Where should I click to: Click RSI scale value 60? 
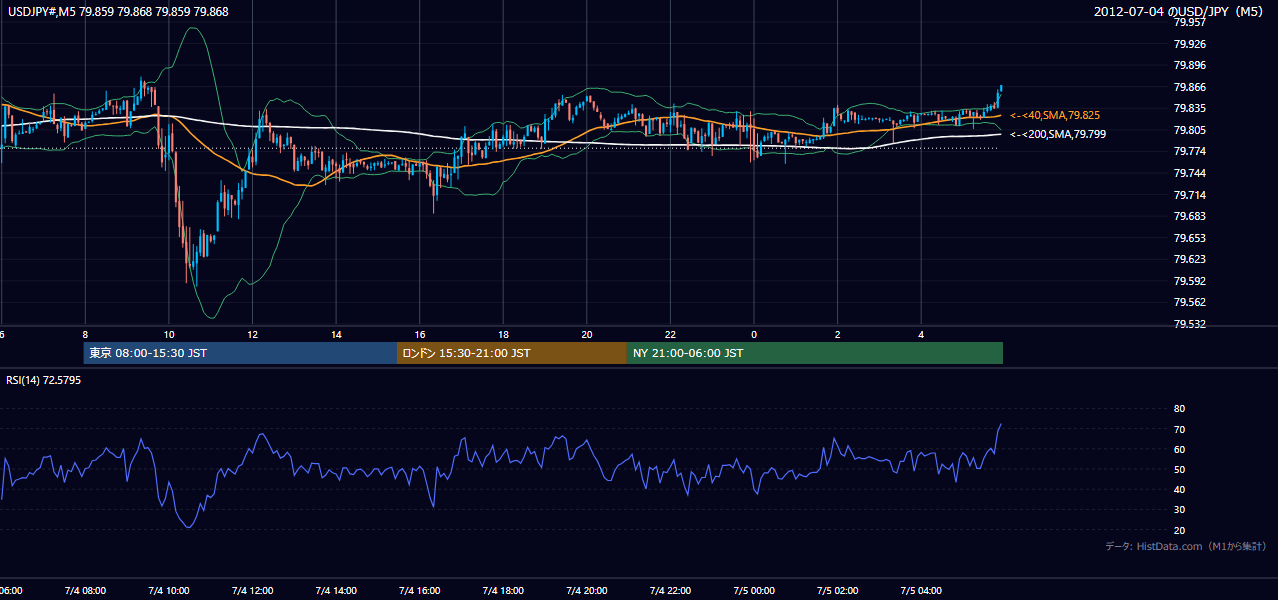click(1179, 449)
